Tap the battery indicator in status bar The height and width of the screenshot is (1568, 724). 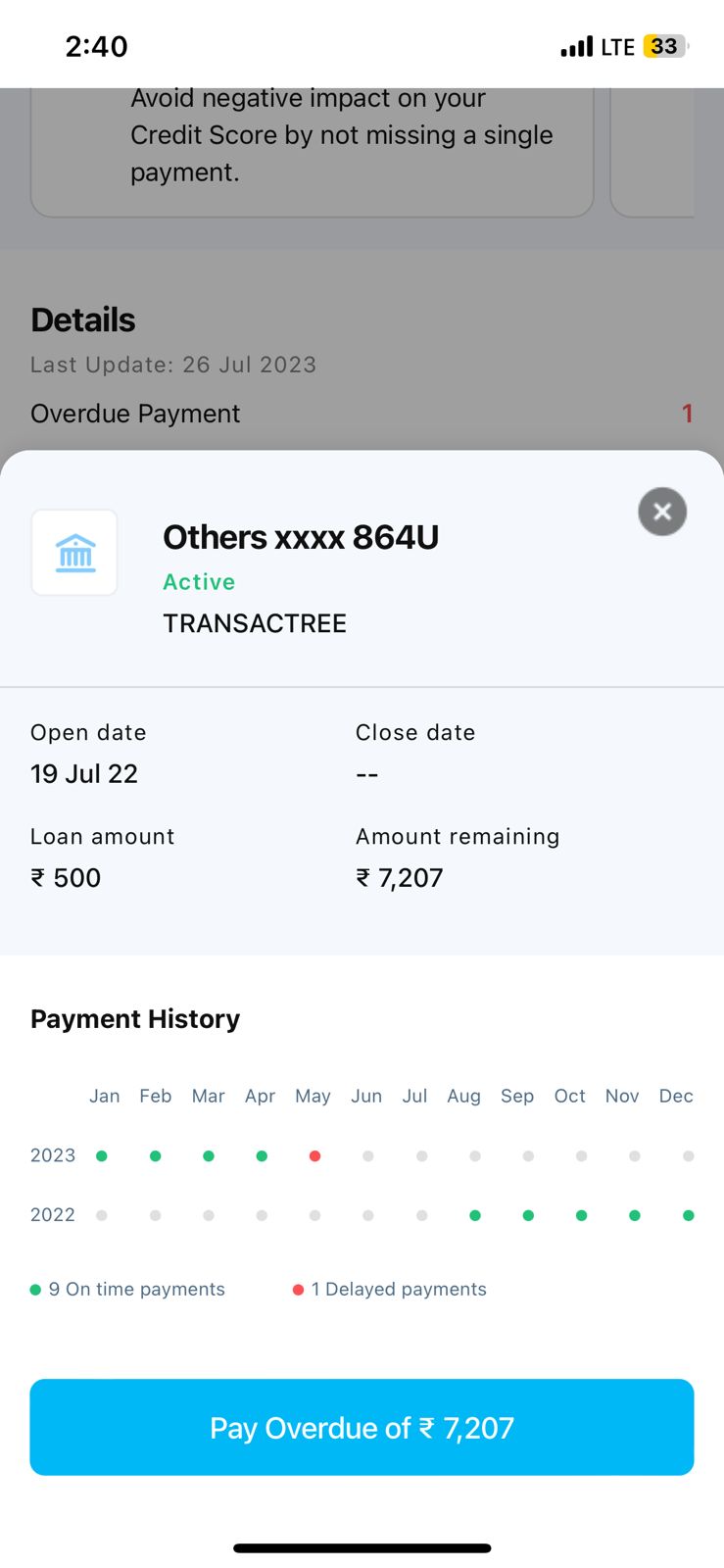665,46
